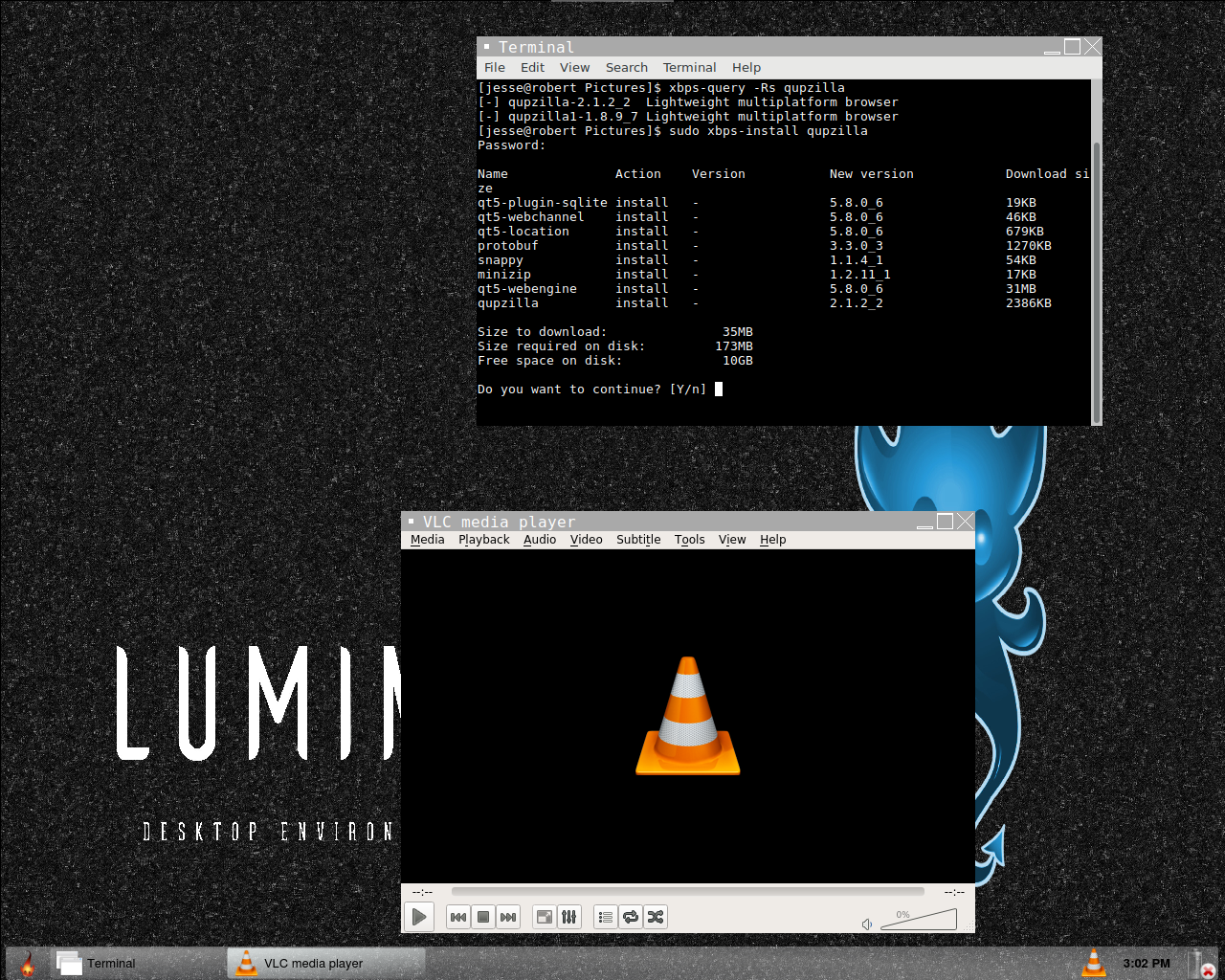Toggle VLC fullscreen video mode

click(545, 917)
